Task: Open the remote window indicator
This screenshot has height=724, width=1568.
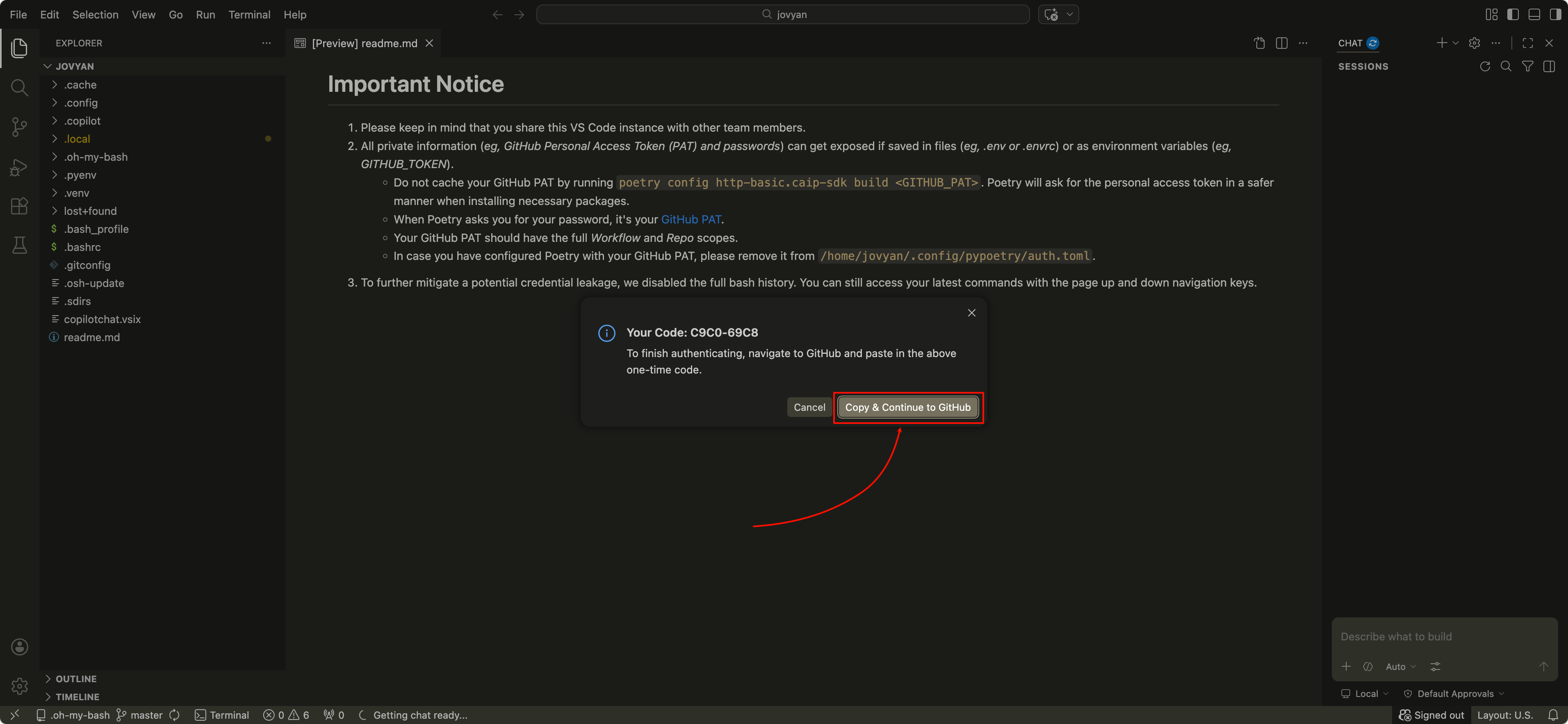Action: click(x=15, y=715)
